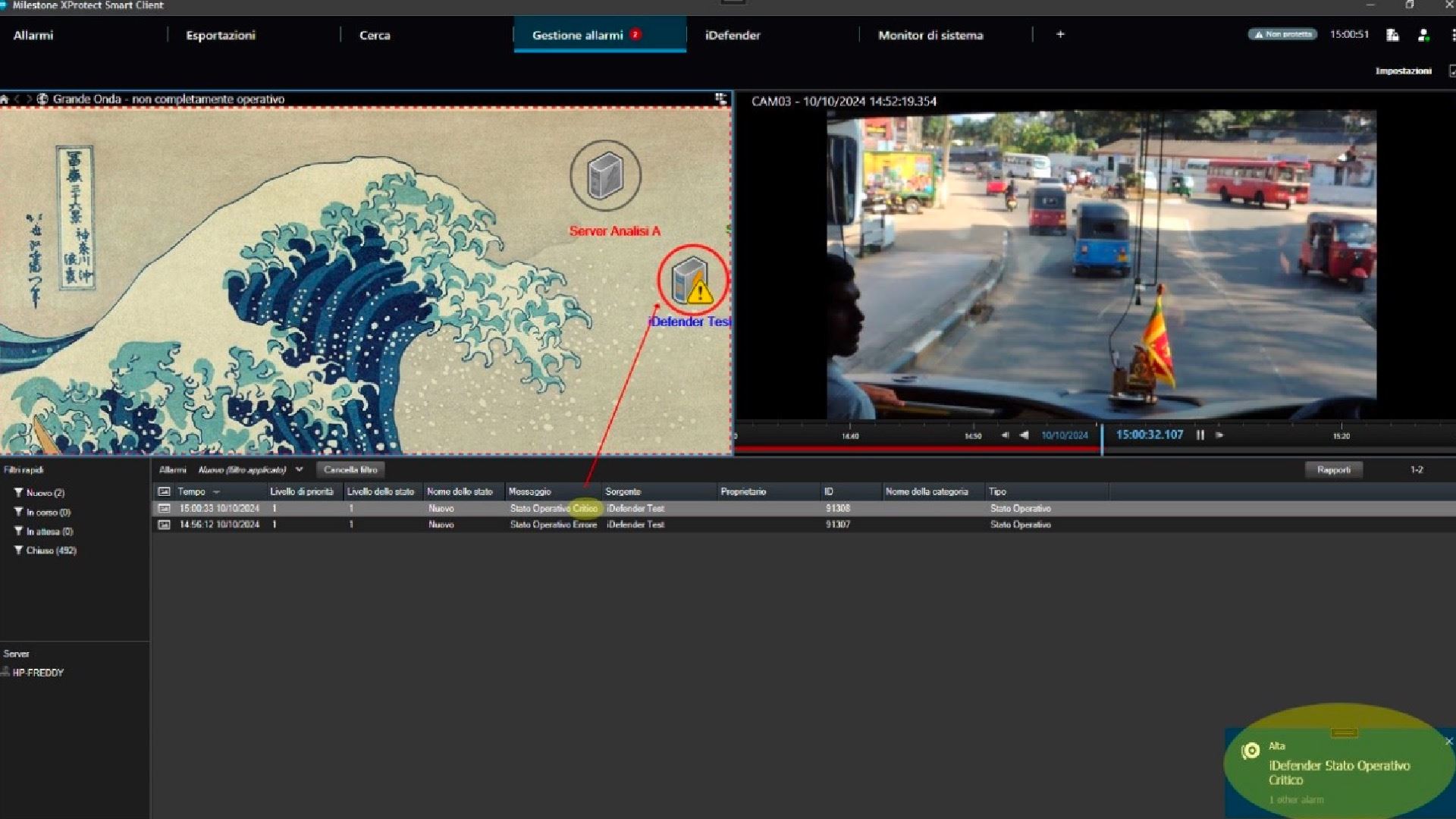Image resolution: width=1456 pixels, height=819 pixels.
Task: Click the 15:20 mark on the timeline
Action: 1341,436
